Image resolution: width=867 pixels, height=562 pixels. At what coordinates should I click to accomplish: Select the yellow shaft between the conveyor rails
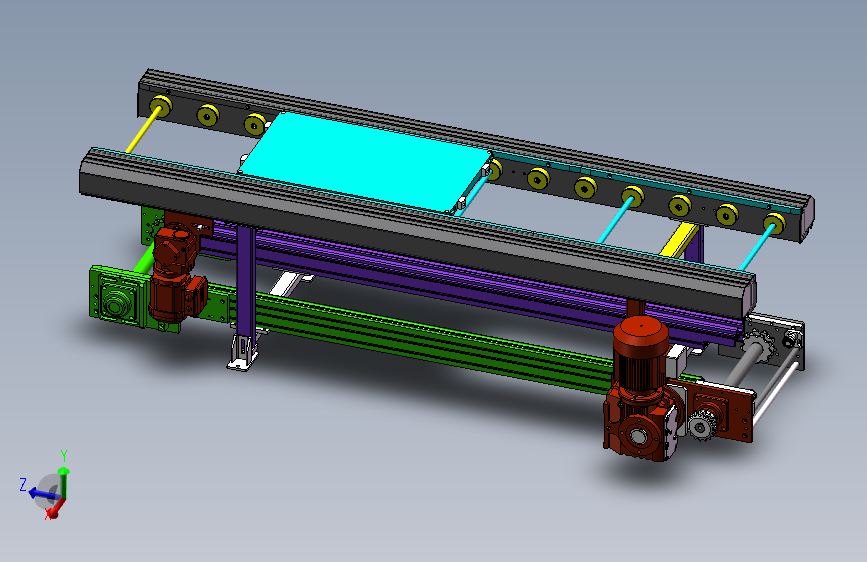pyautogui.click(x=145, y=128)
